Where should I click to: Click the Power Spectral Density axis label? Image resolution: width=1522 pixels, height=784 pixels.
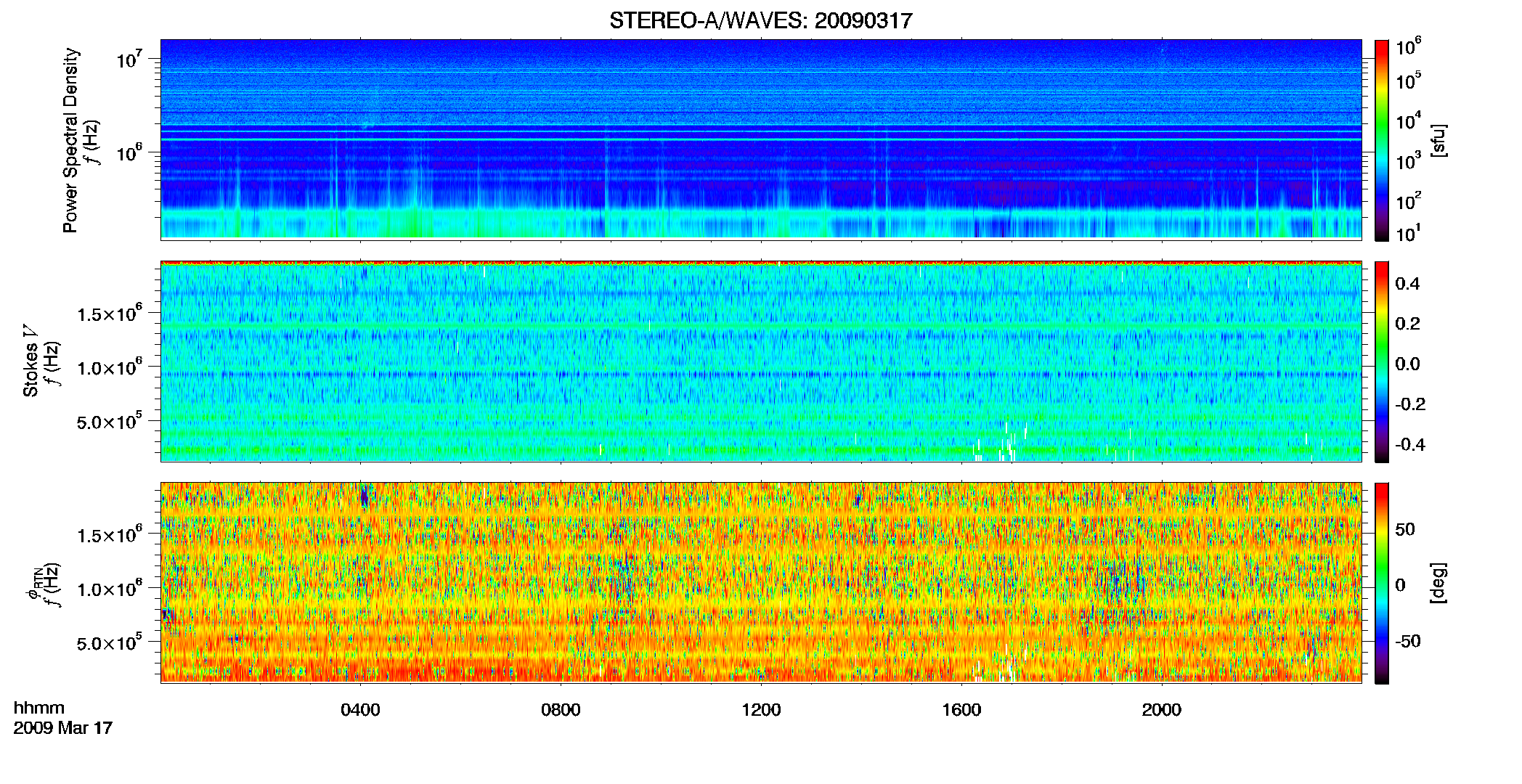(x=70, y=140)
